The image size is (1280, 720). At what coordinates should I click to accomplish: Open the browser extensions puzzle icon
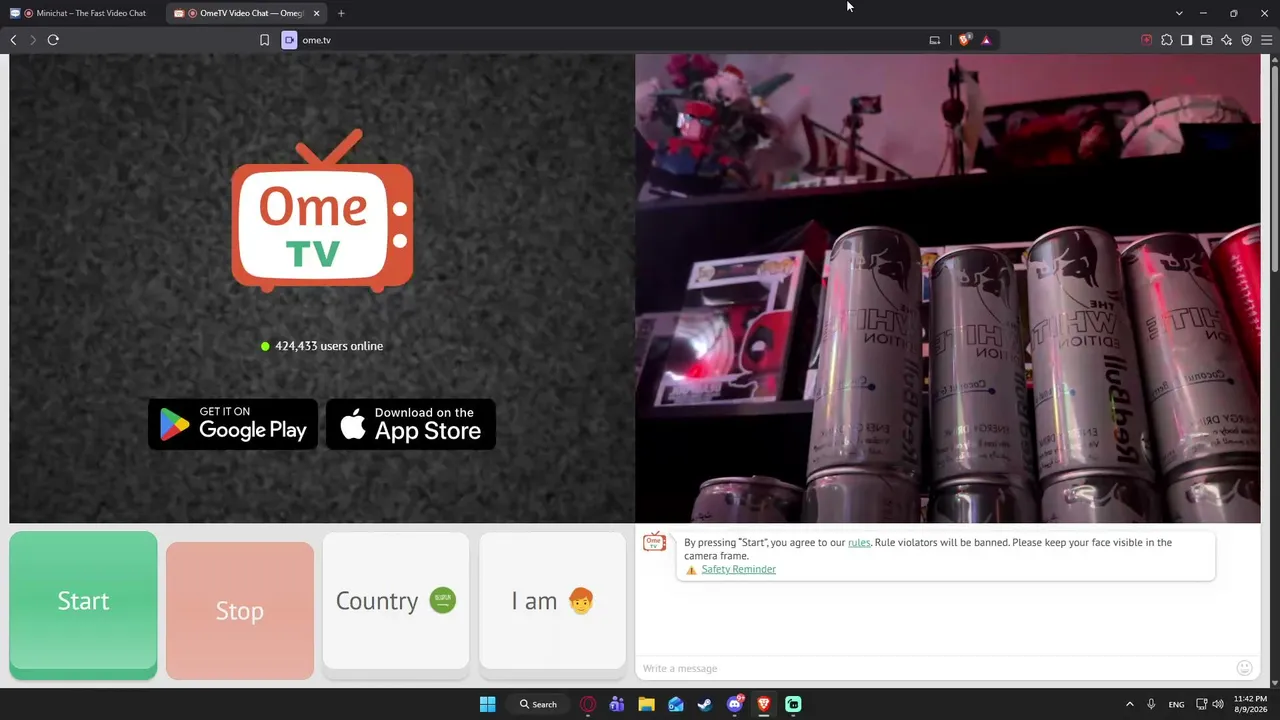click(1166, 40)
